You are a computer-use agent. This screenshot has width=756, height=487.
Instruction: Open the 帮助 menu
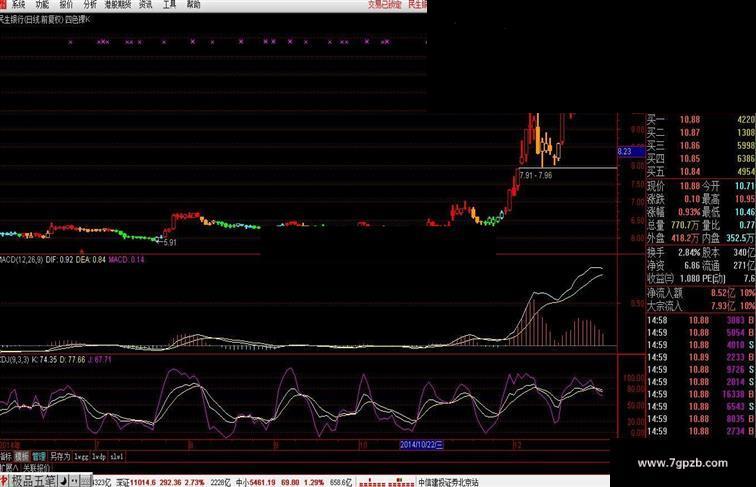pos(193,4)
